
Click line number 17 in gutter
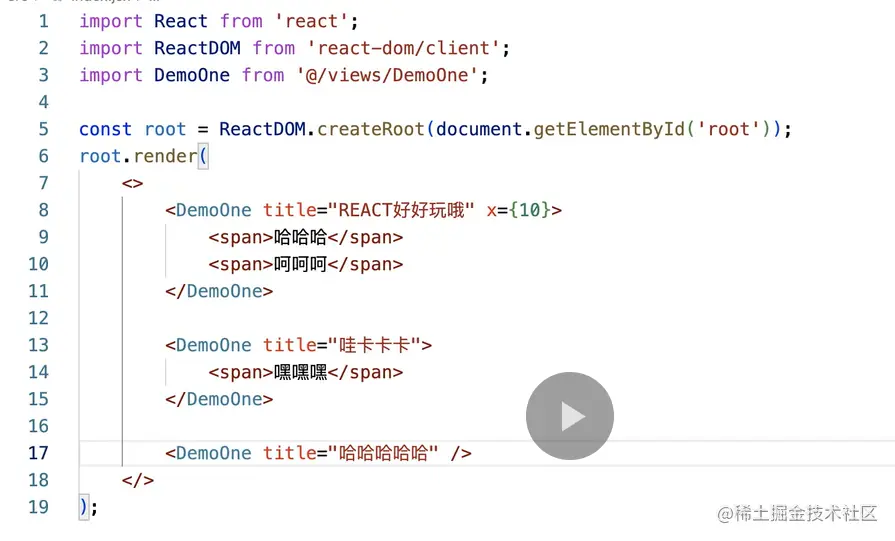(x=38, y=453)
